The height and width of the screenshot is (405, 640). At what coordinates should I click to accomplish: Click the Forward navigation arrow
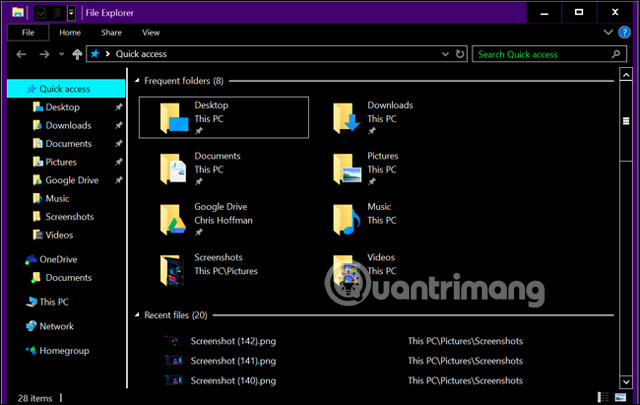44,54
